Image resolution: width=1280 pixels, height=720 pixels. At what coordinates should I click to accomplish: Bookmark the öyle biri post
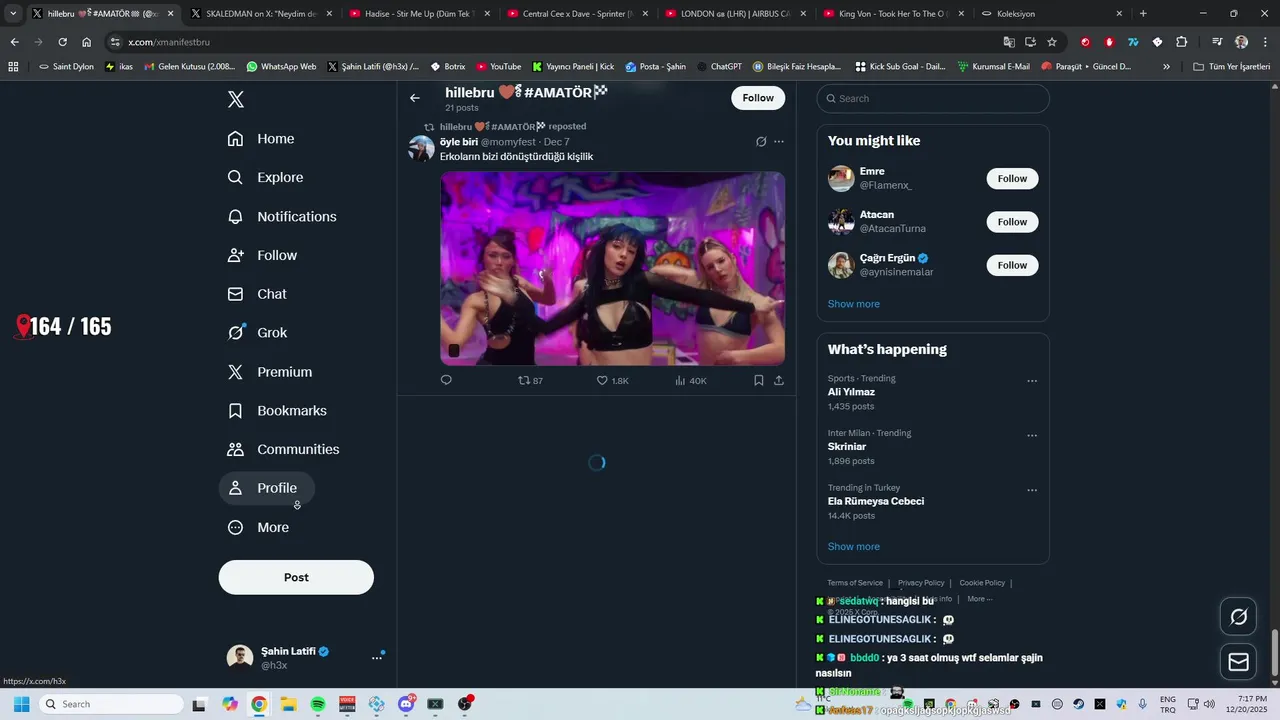pos(759,380)
